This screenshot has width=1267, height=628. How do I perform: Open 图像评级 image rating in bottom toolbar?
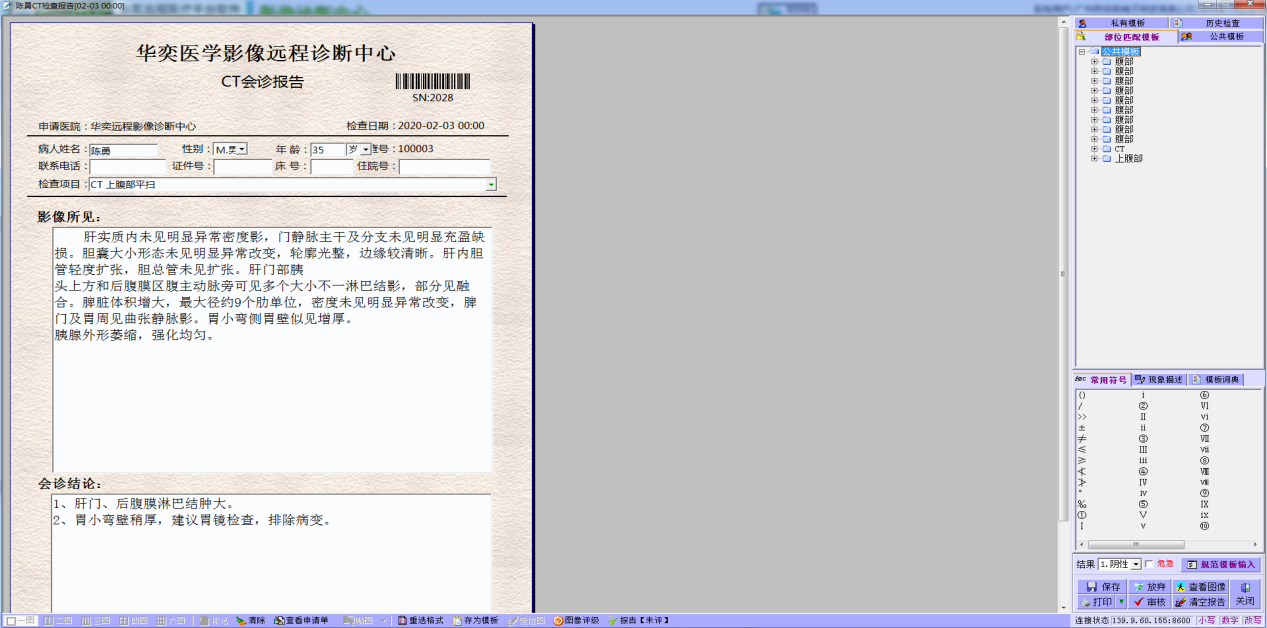click(x=575, y=621)
